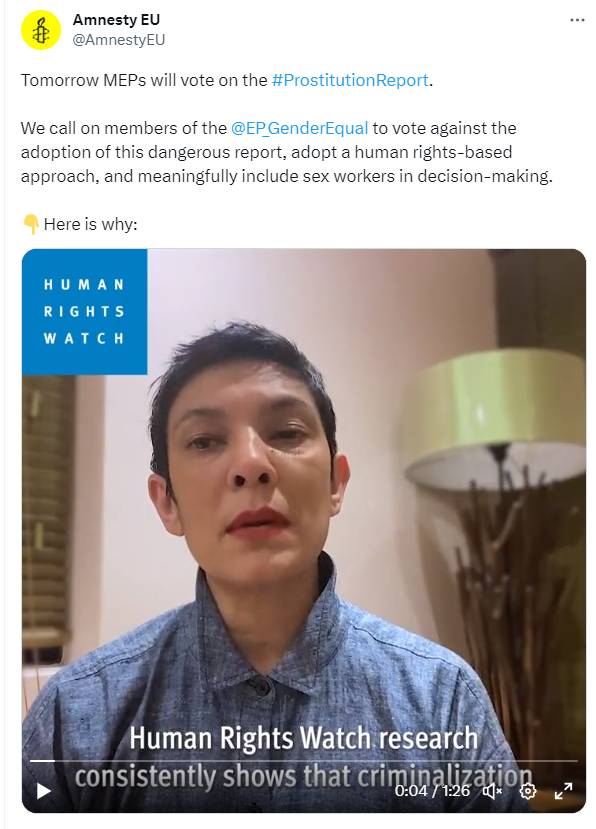Open the #ProstitutionReport hashtag
The height and width of the screenshot is (829, 596).
pos(350,80)
